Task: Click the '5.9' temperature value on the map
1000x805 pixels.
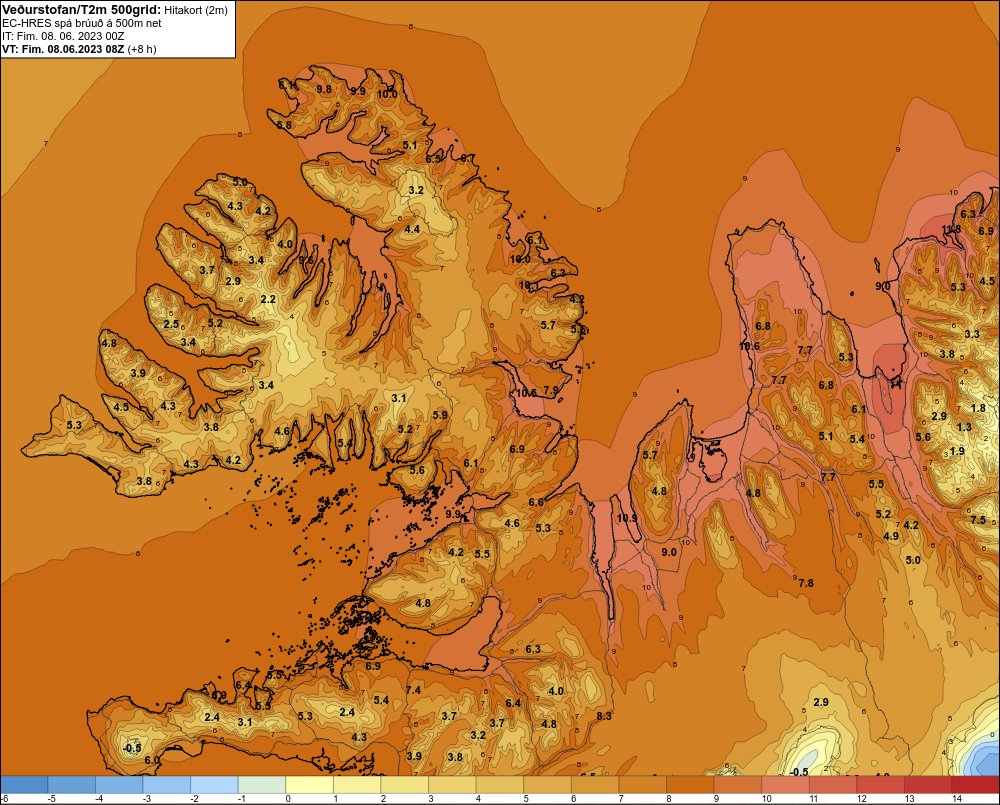Action: point(440,415)
